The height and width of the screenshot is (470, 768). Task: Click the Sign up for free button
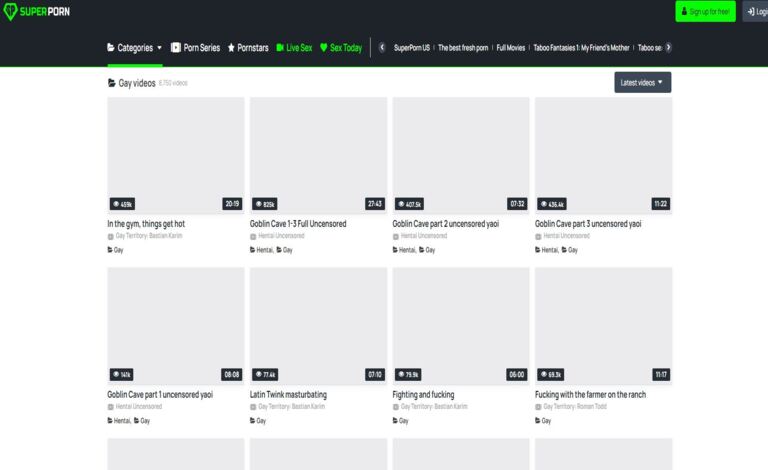[705, 12]
